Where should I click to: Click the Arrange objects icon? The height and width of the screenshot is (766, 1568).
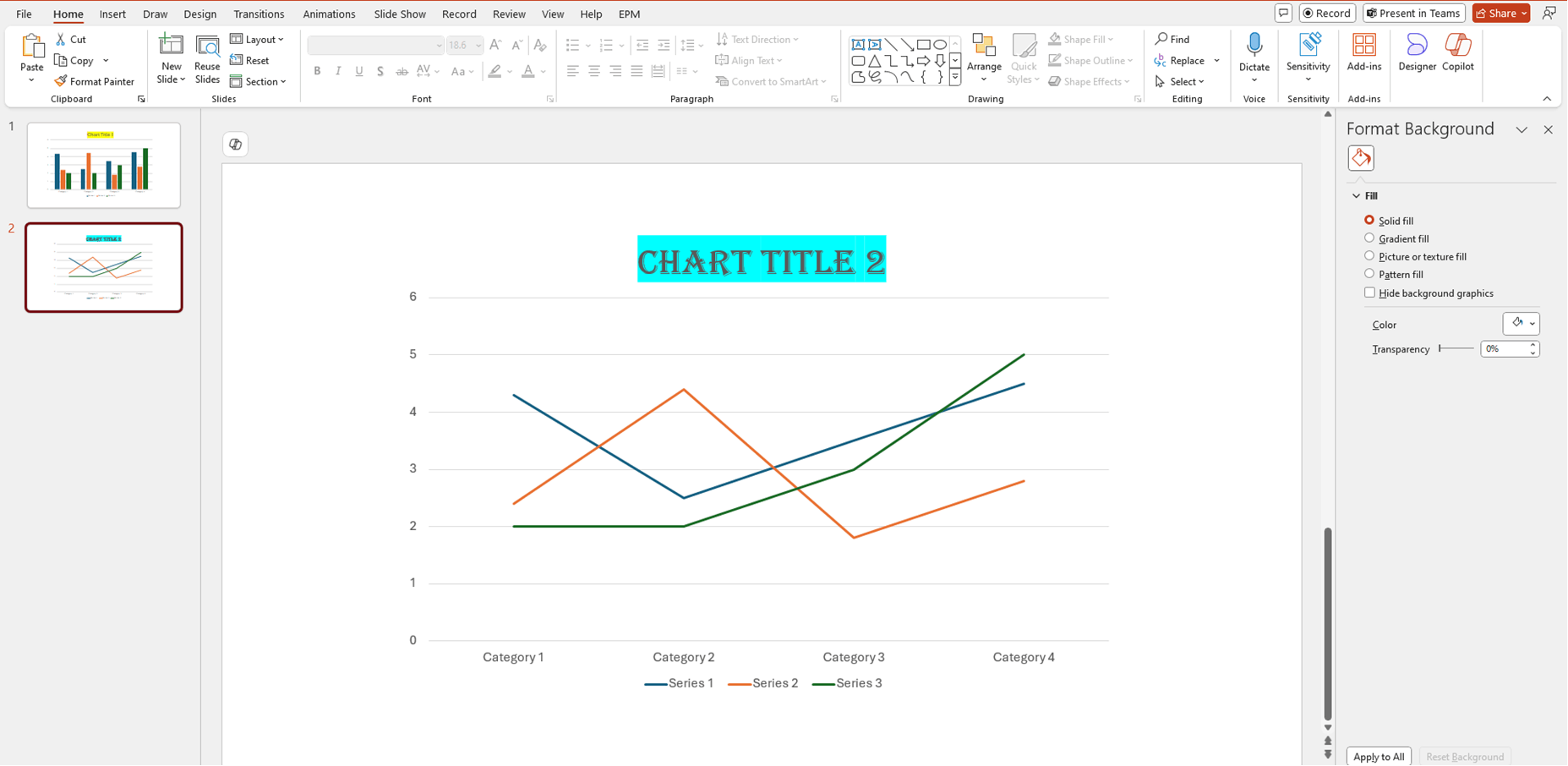coord(984,47)
